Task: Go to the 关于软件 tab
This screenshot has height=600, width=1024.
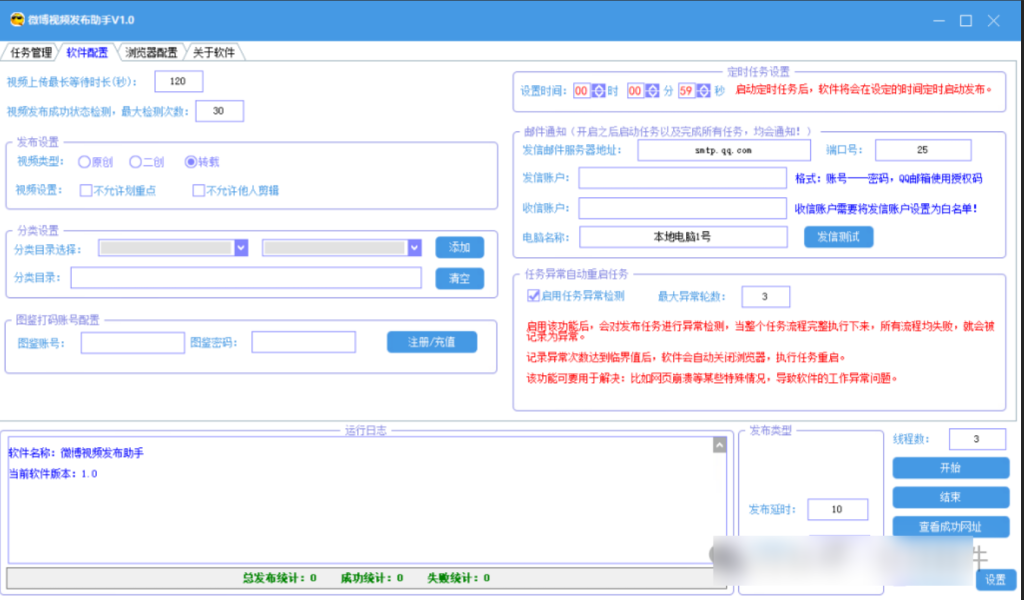Action: tap(213, 52)
